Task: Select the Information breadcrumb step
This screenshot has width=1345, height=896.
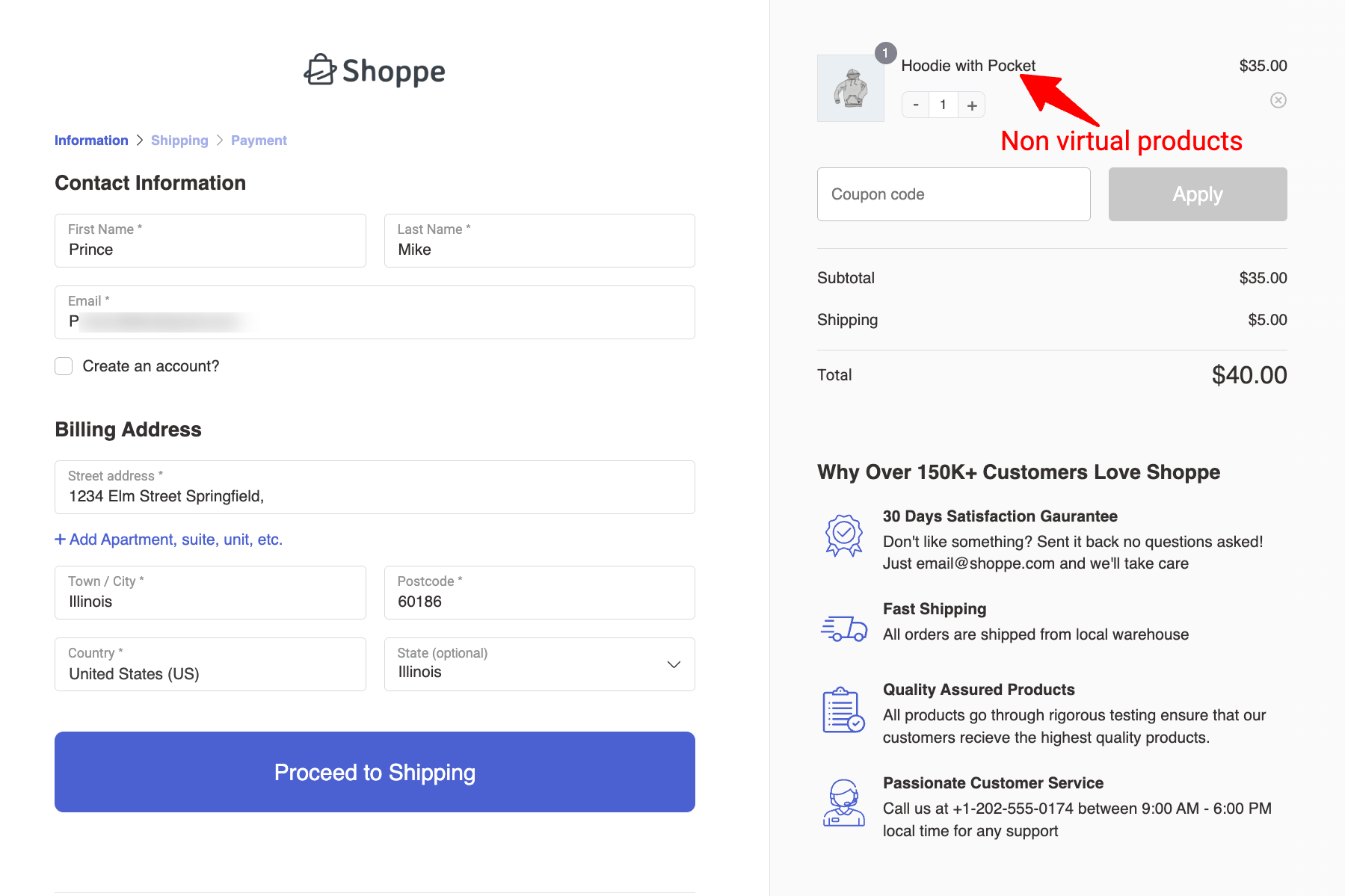Action: (x=91, y=140)
